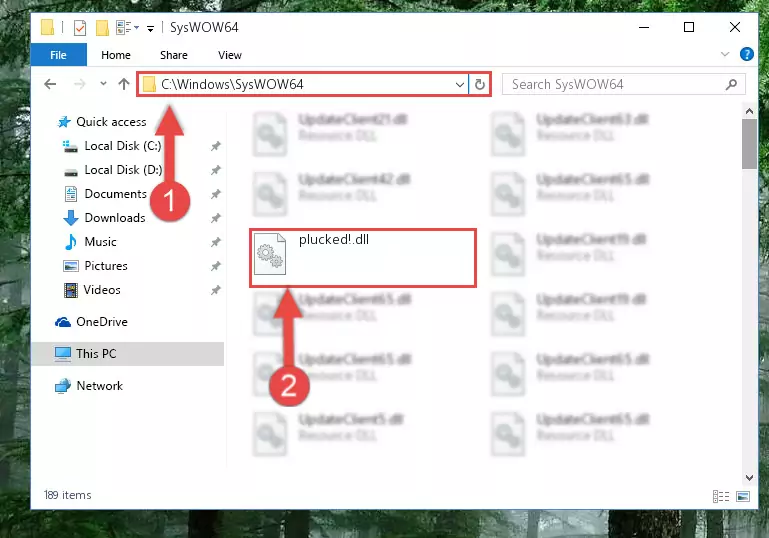Open the recent locations dropdown
This screenshot has width=769, height=538.
pos(103,84)
